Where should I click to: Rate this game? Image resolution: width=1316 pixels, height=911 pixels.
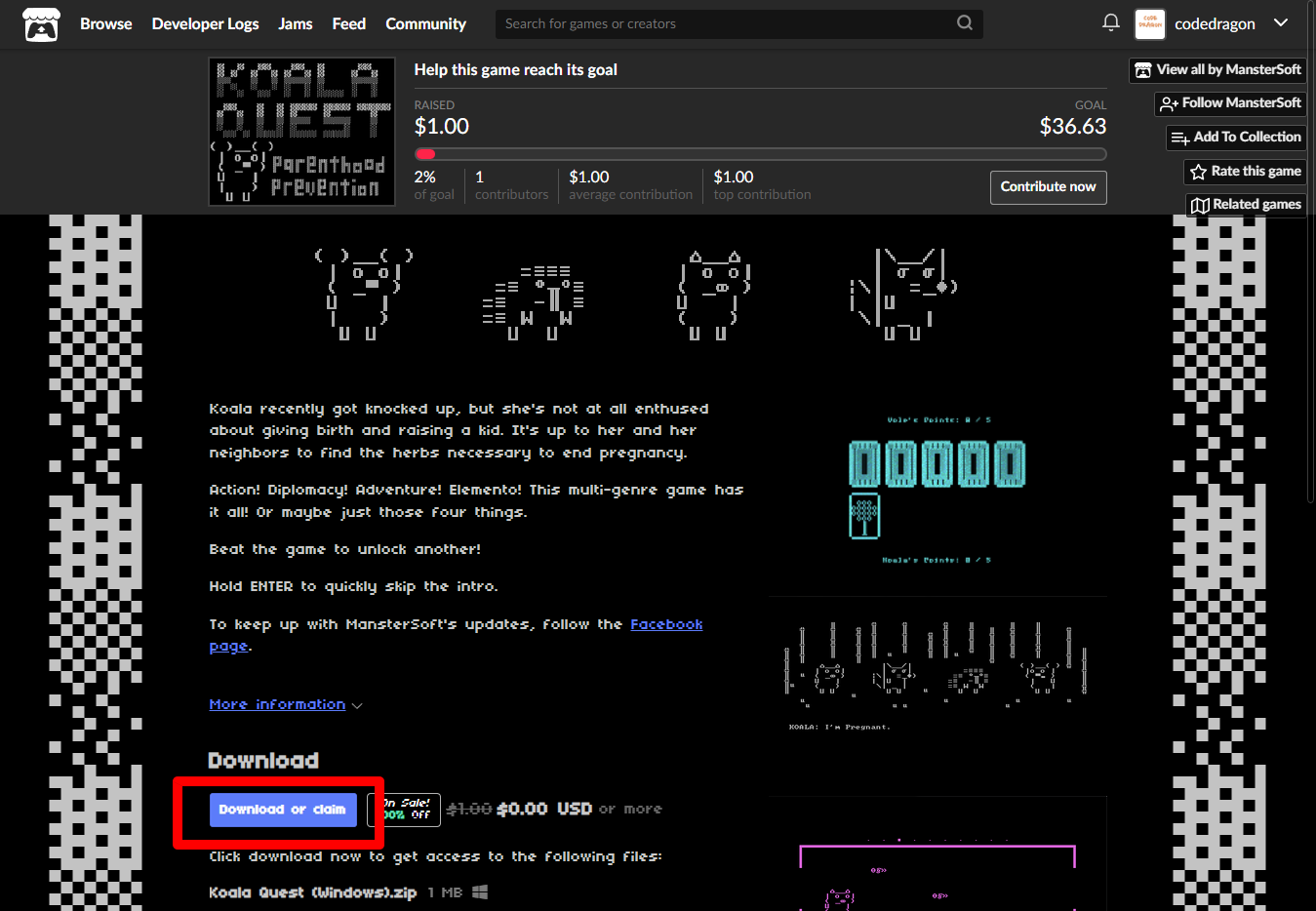click(x=1245, y=171)
